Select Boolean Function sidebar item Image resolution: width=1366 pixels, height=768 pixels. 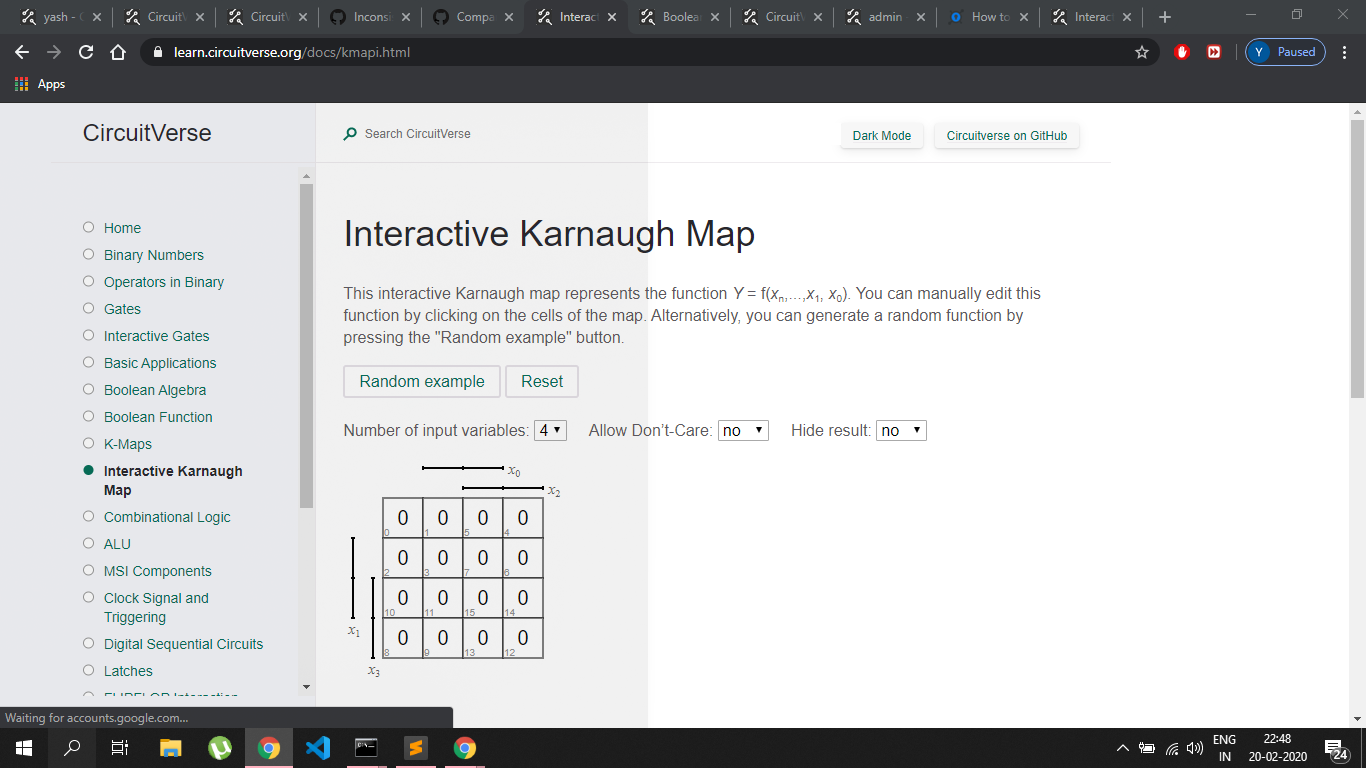point(158,417)
